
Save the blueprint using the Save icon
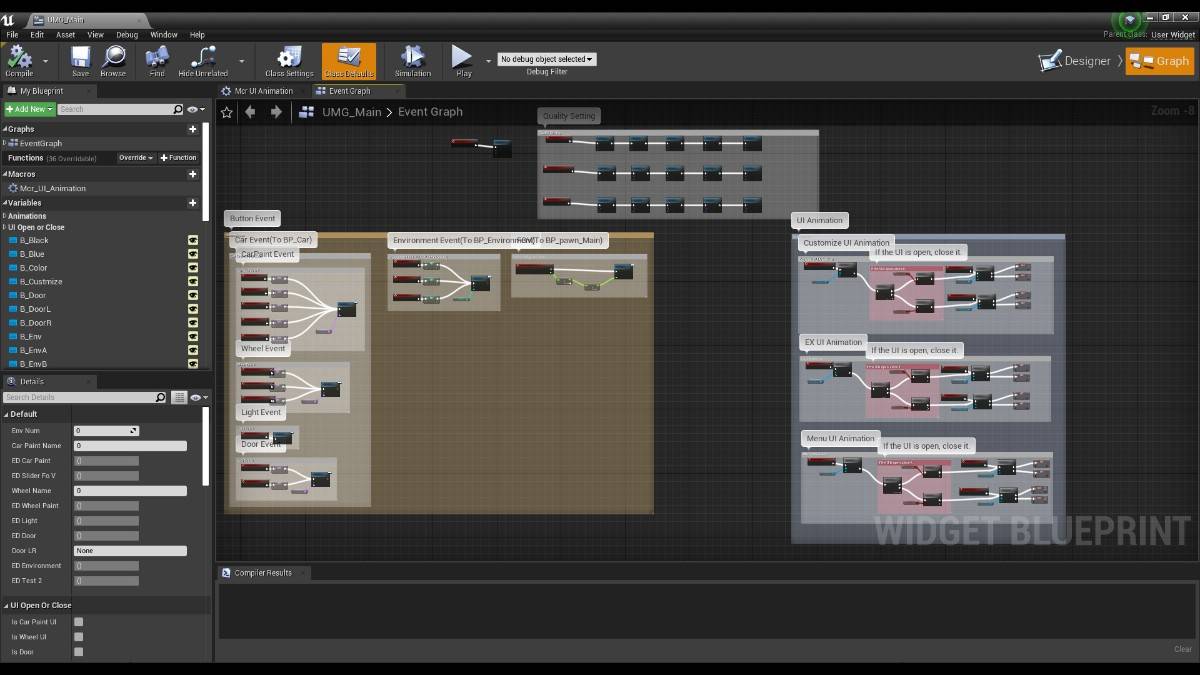(x=81, y=57)
